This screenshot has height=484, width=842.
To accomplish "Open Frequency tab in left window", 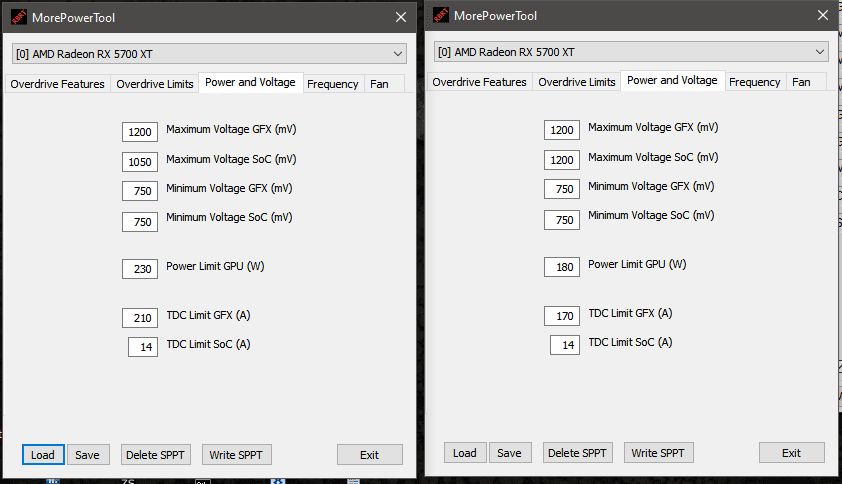I will point(332,84).
